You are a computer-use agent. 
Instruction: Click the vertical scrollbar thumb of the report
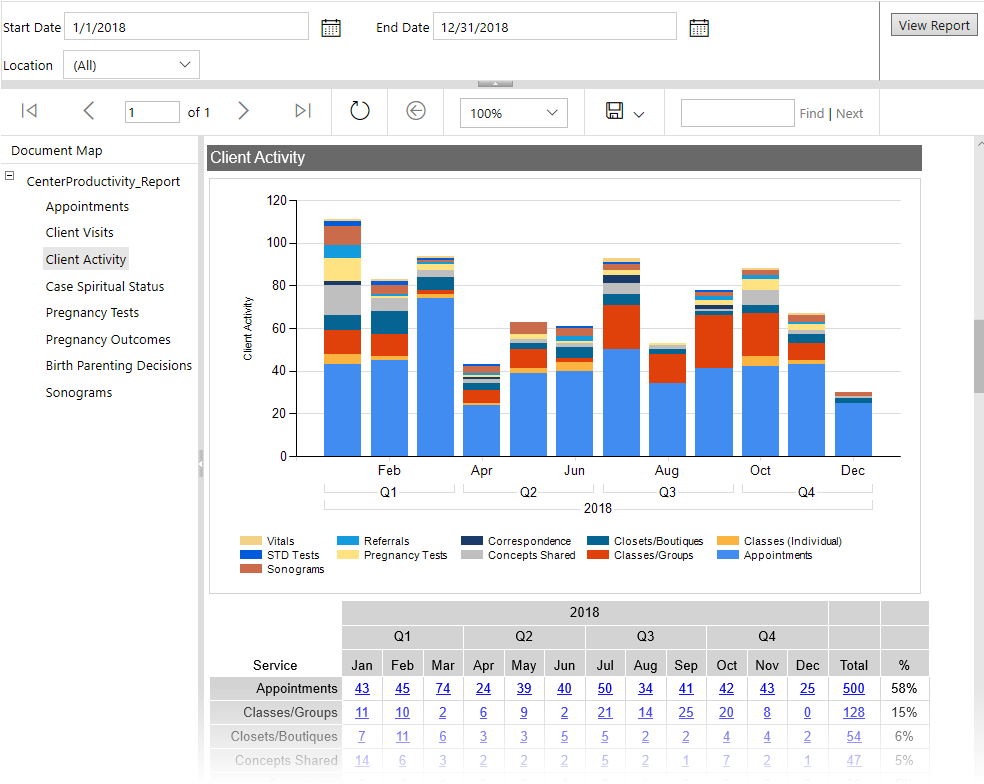click(x=978, y=356)
